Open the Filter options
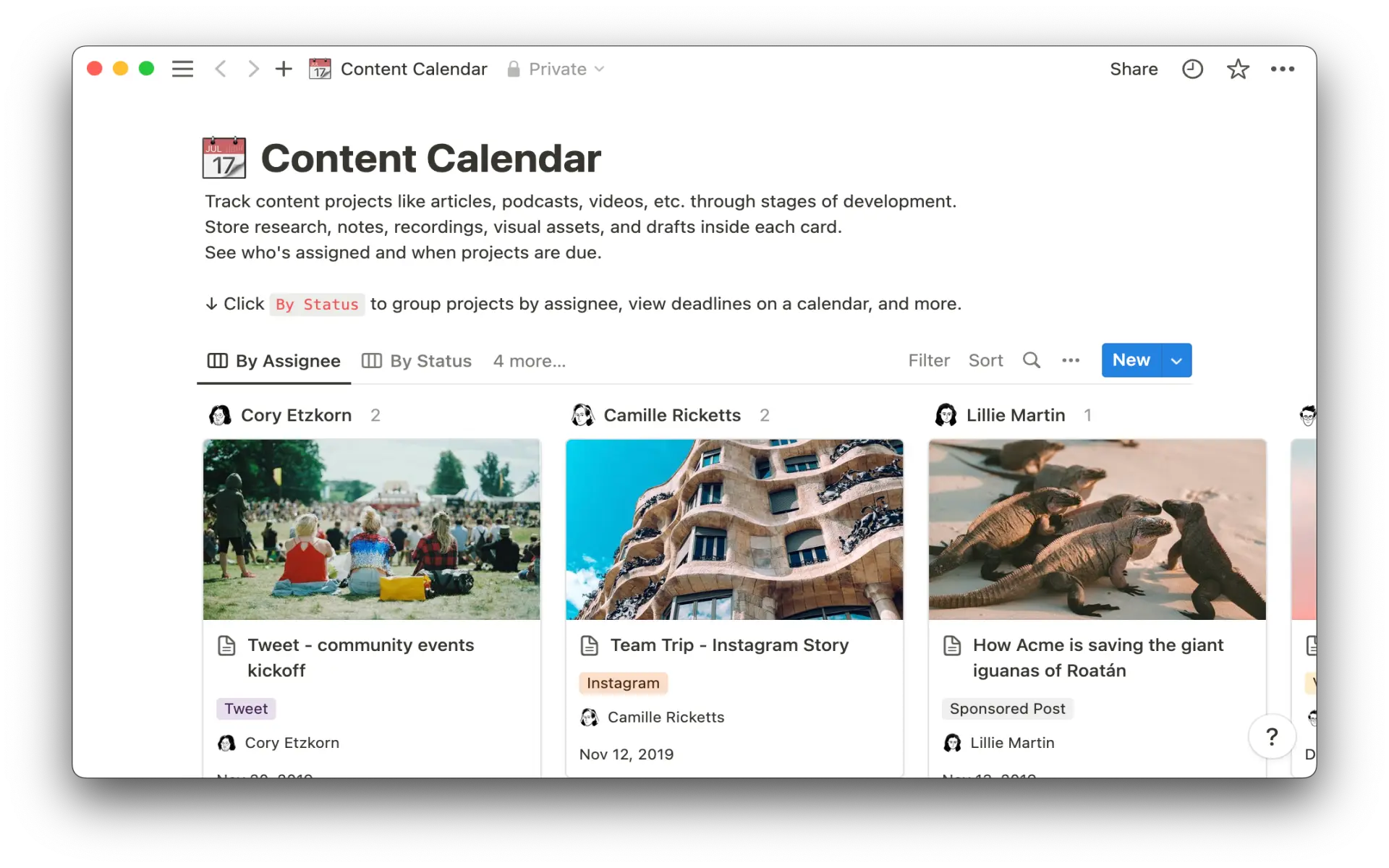Image resolution: width=1389 pixels, height=868 pixels. point(929,360)
